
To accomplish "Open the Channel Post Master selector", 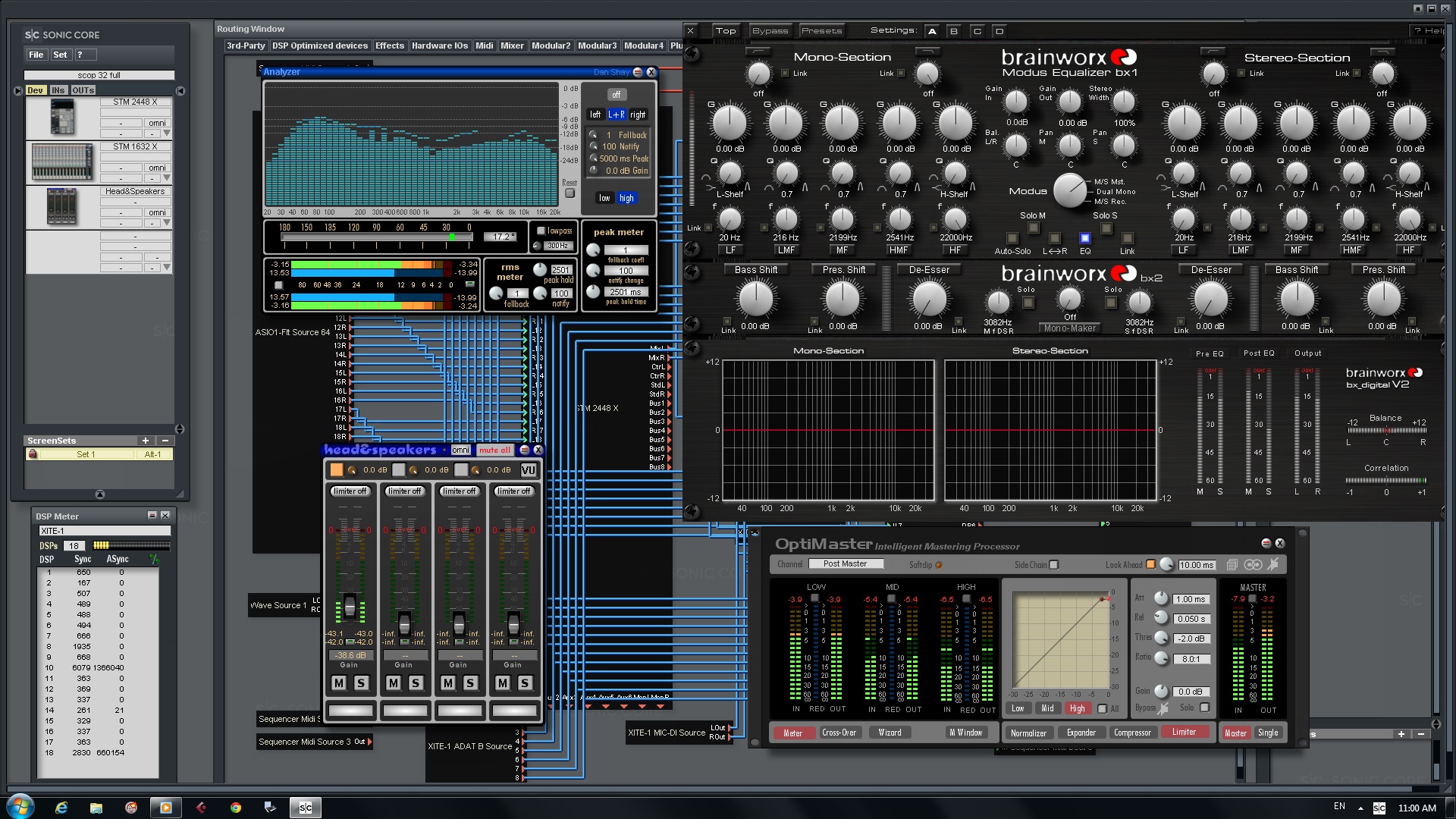I will [846, 564].
